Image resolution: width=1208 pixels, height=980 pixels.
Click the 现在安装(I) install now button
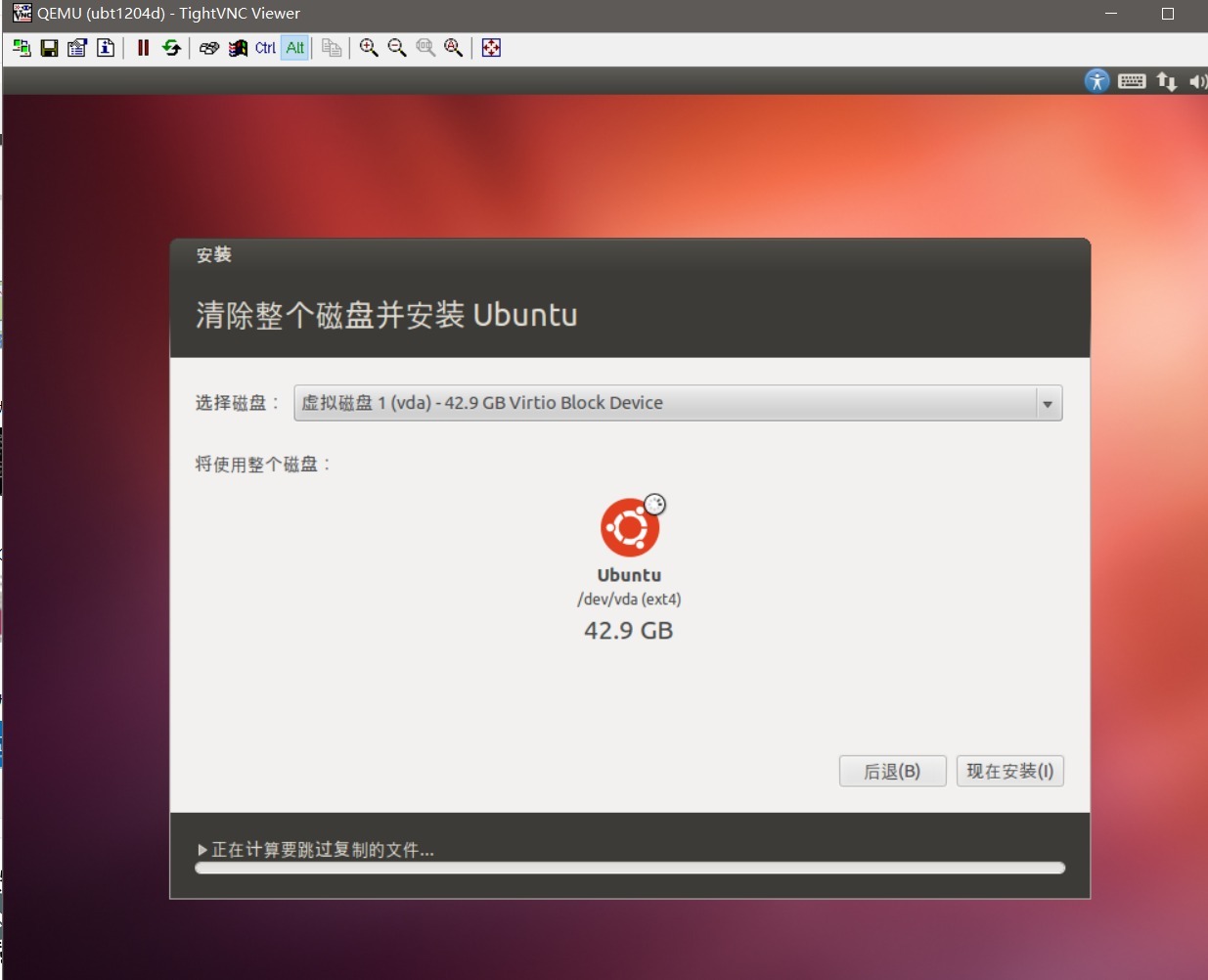[1009, 772]
